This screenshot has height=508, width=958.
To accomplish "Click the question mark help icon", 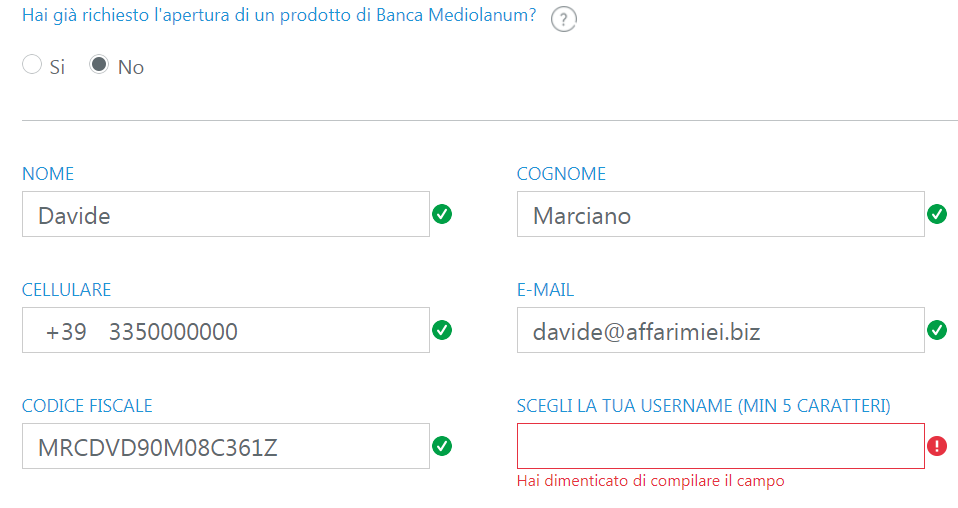I will pos(564,19).
